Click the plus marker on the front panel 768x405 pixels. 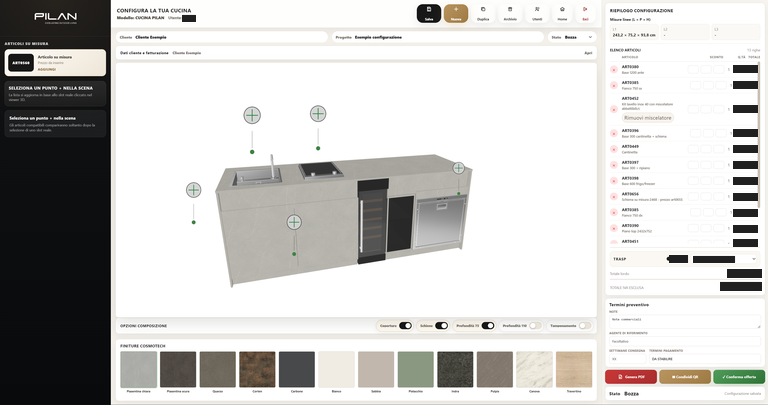[x=294, y=222]
